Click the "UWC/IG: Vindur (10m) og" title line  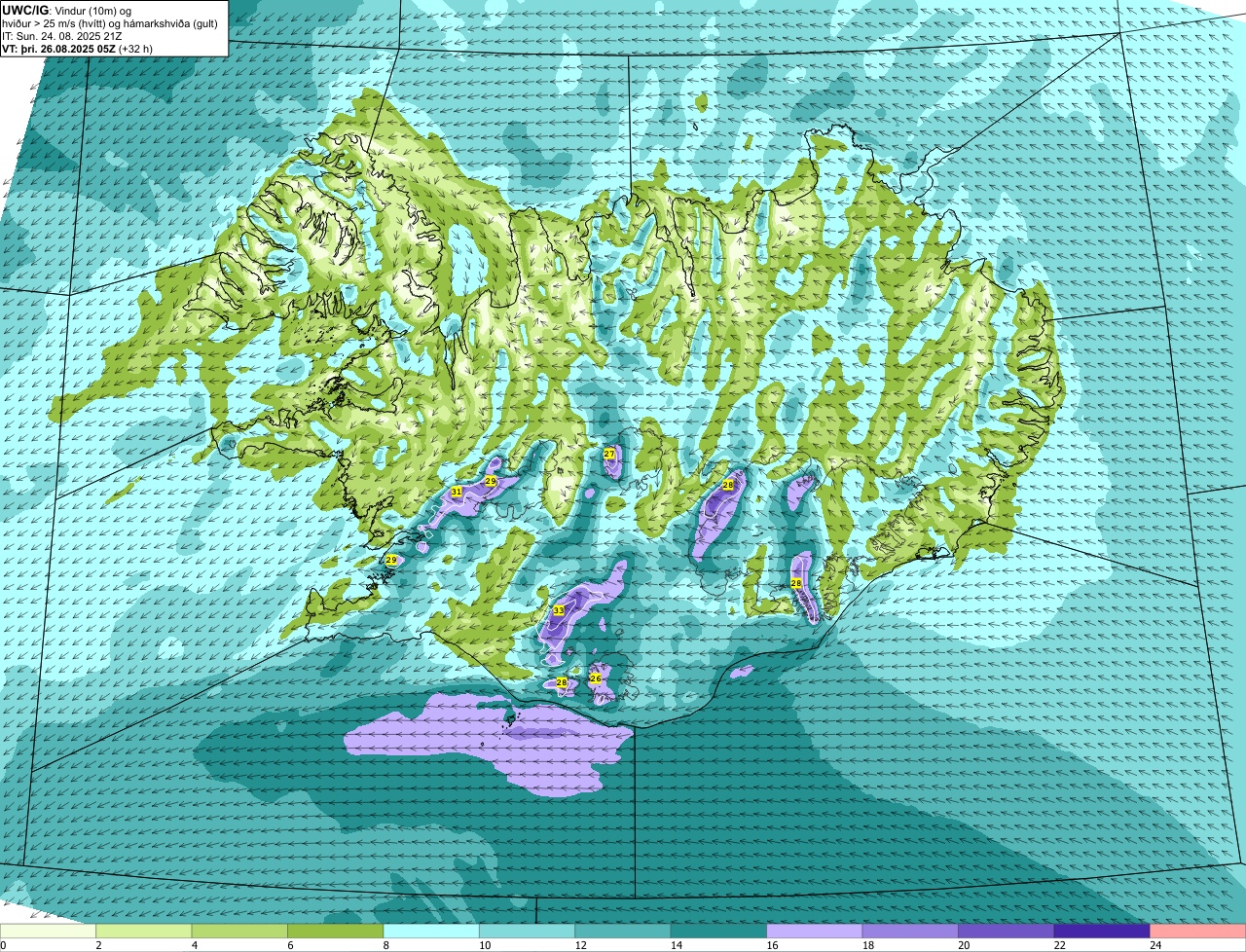pos(67,10)
